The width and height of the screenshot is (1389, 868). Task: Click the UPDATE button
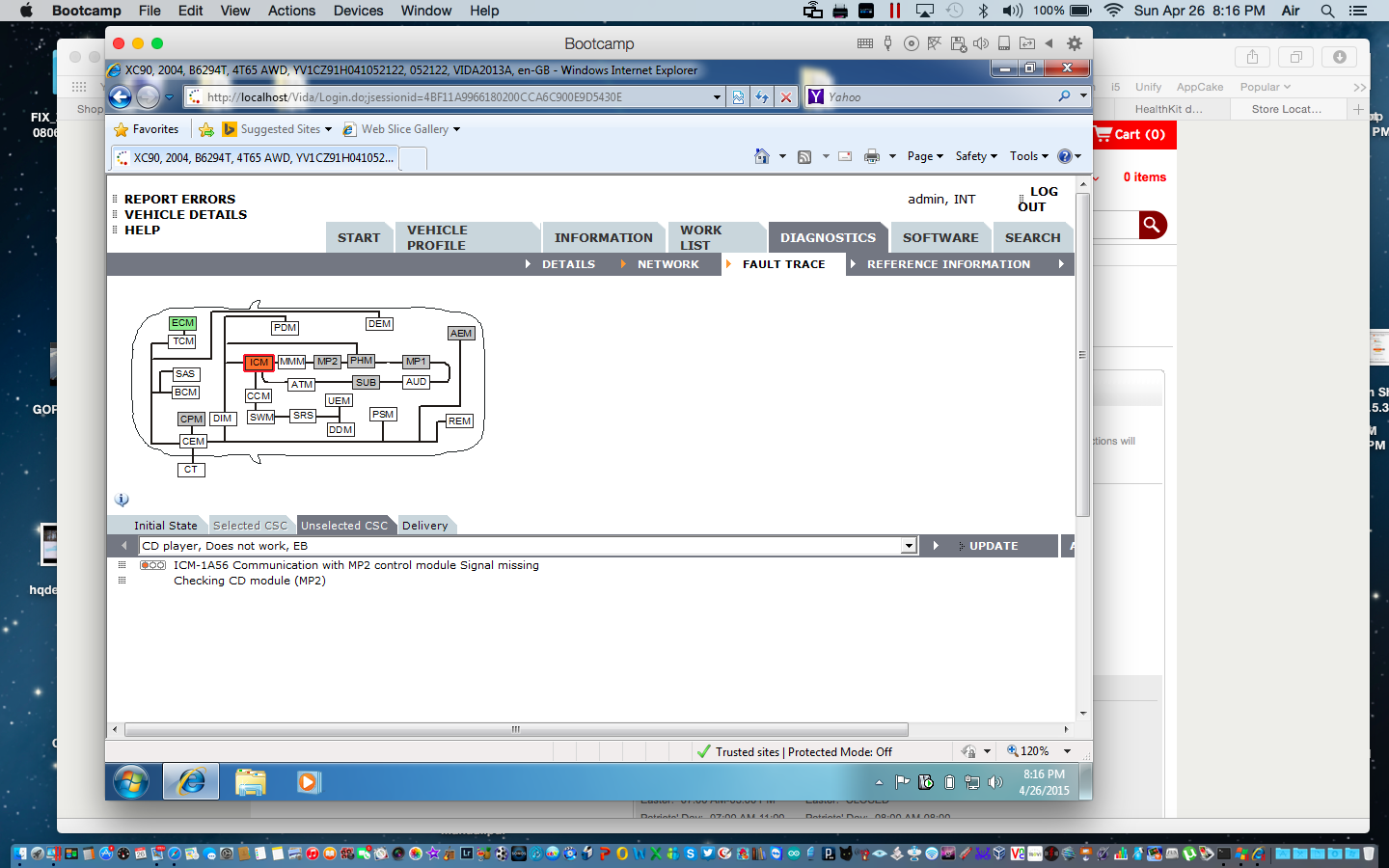993,546
